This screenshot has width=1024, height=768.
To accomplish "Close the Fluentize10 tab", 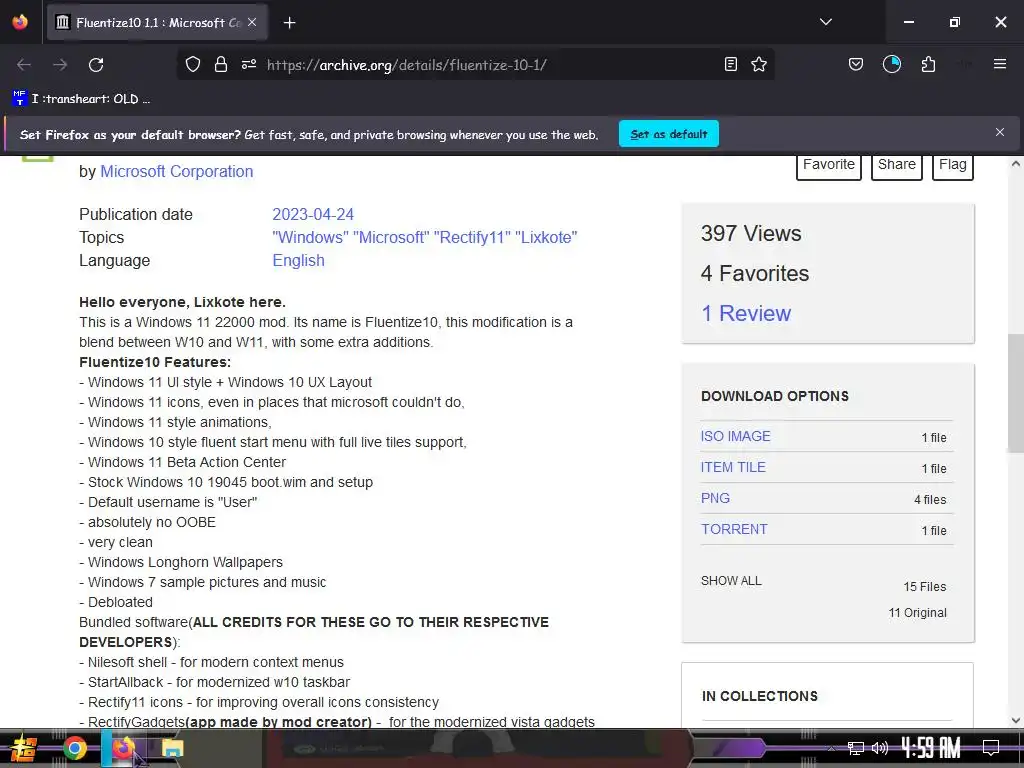I will tap(252, 22).
